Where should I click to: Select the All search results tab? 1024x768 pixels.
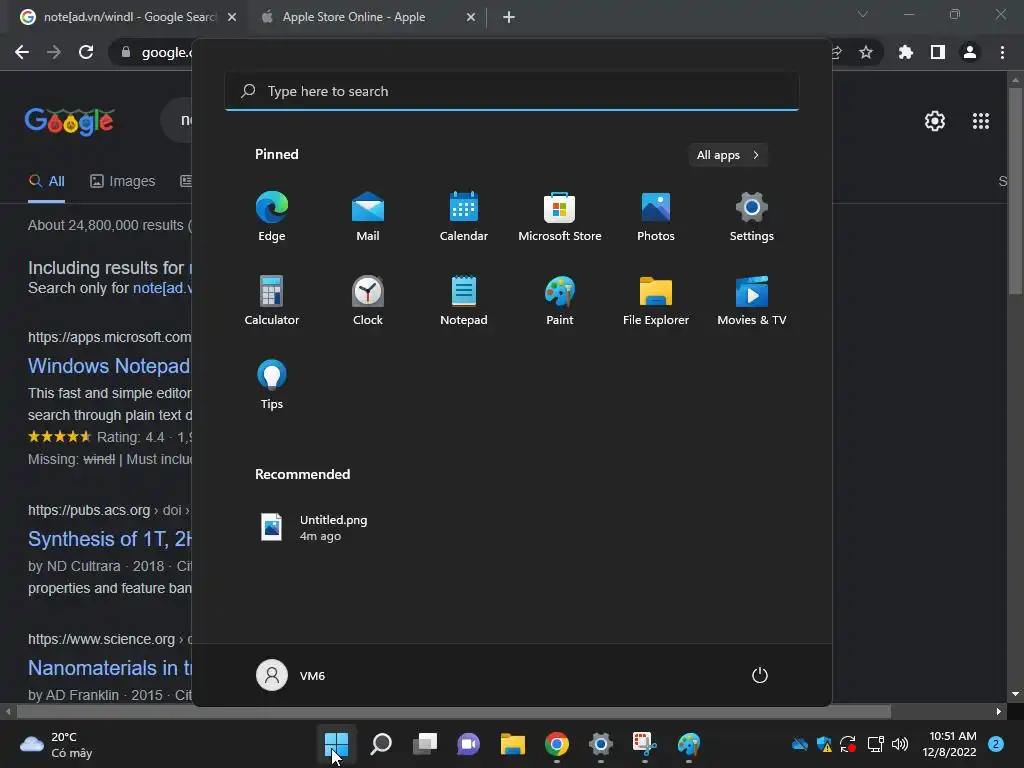(x=46, y=181)
